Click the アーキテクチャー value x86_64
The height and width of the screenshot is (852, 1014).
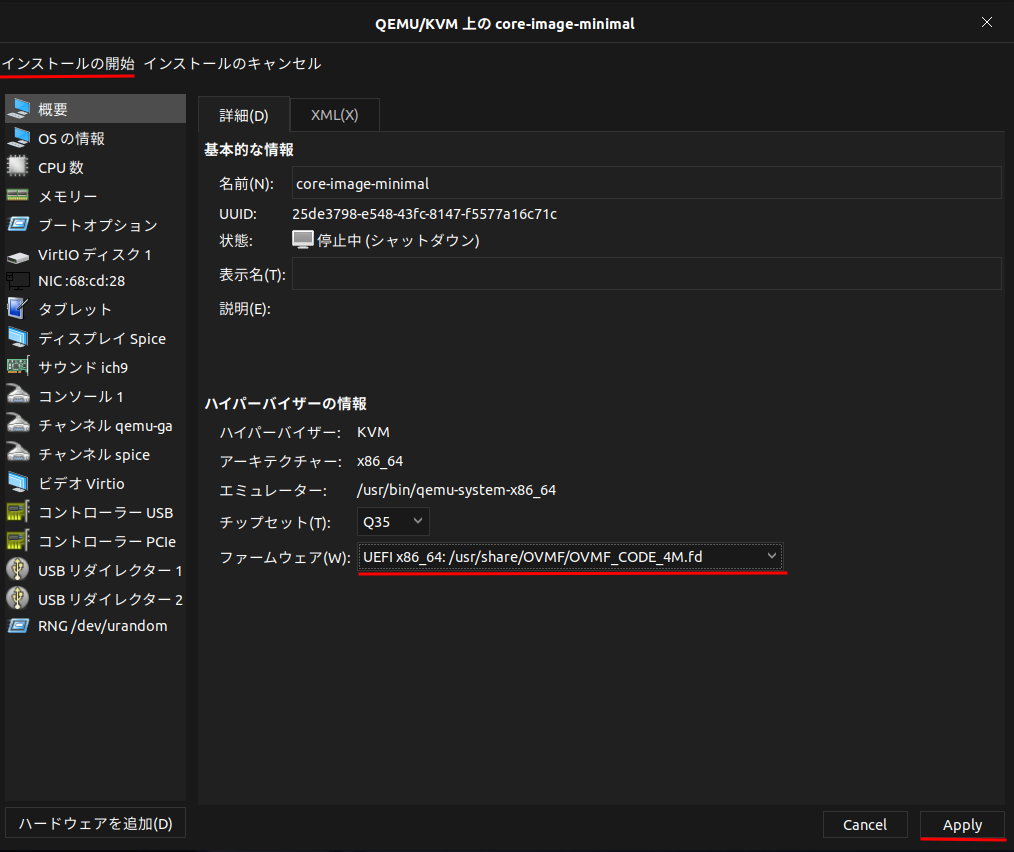pyautogui.click(x=380, y=461)
